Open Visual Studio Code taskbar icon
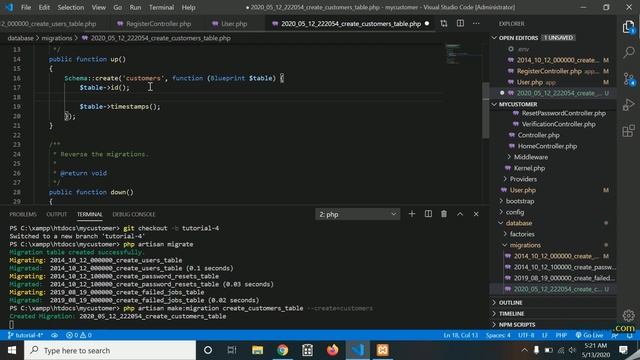Viewport: 640px width, 360px height. pyautogui.click(x=358, y=350)
